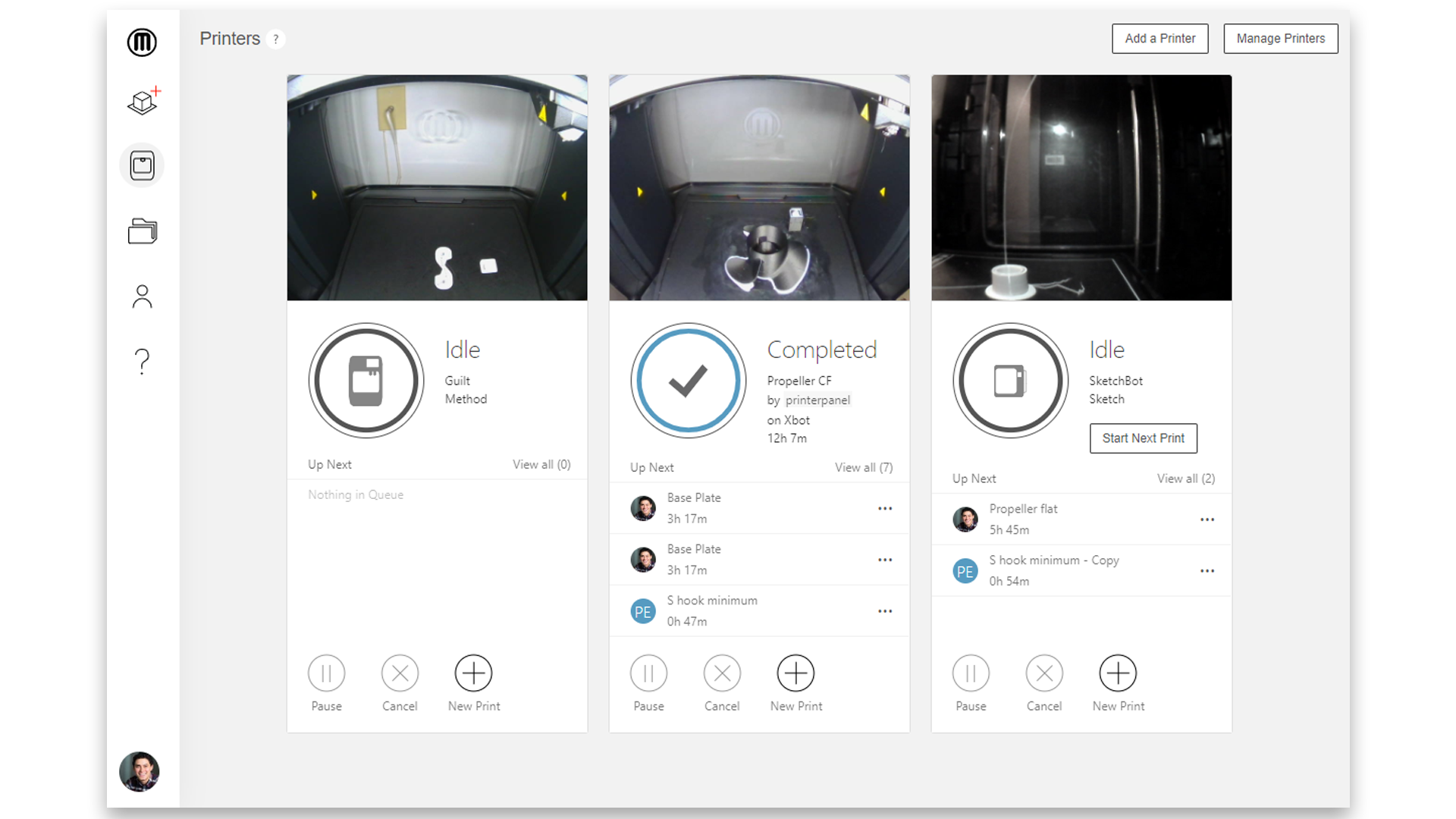Select the Printers sidebar icon
The width and height of the screenshot is (1456, 819).
(x=142, y=165)
